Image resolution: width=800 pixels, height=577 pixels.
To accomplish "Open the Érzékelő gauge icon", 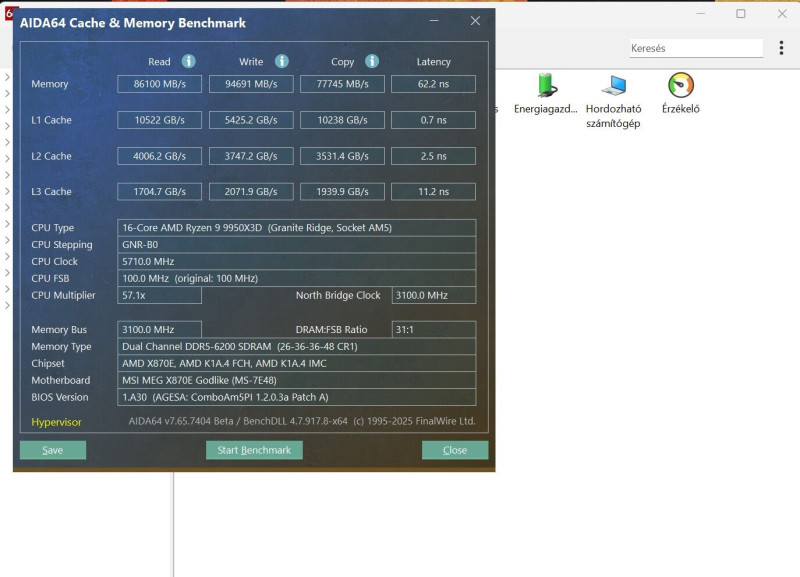I will click(681, 93).
